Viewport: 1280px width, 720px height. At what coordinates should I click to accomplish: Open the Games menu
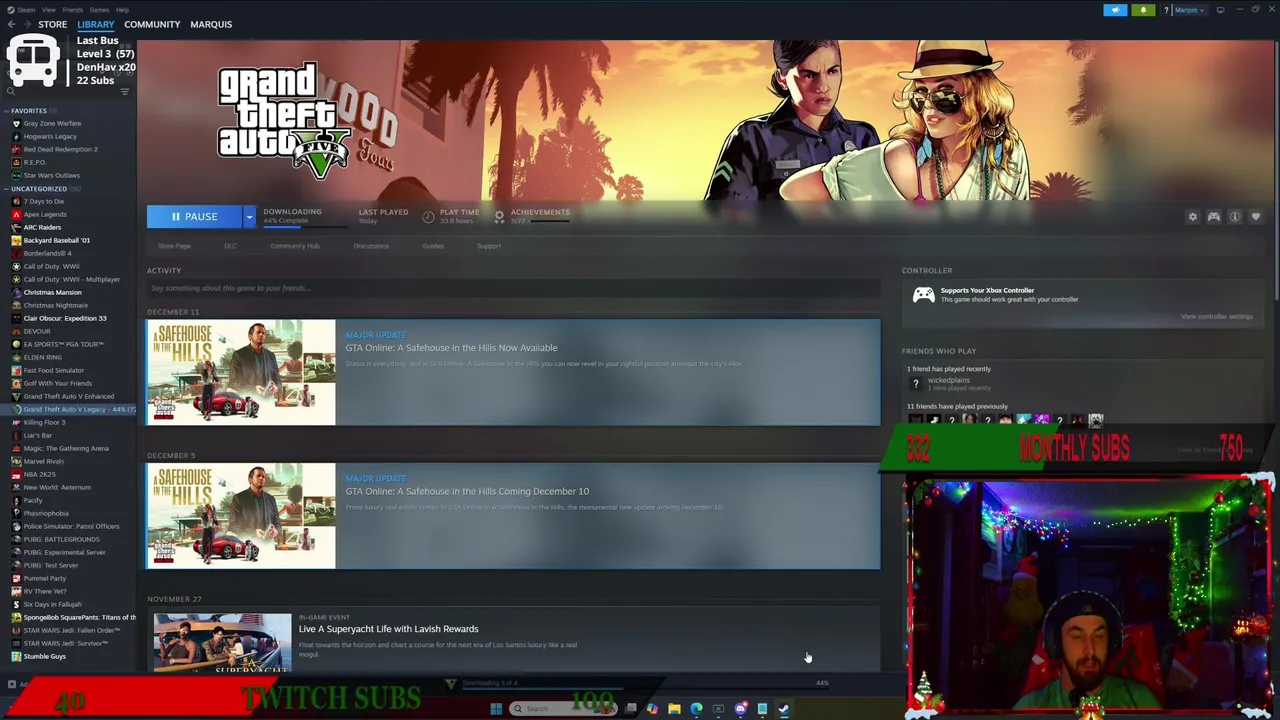click(x=99, y=10)
